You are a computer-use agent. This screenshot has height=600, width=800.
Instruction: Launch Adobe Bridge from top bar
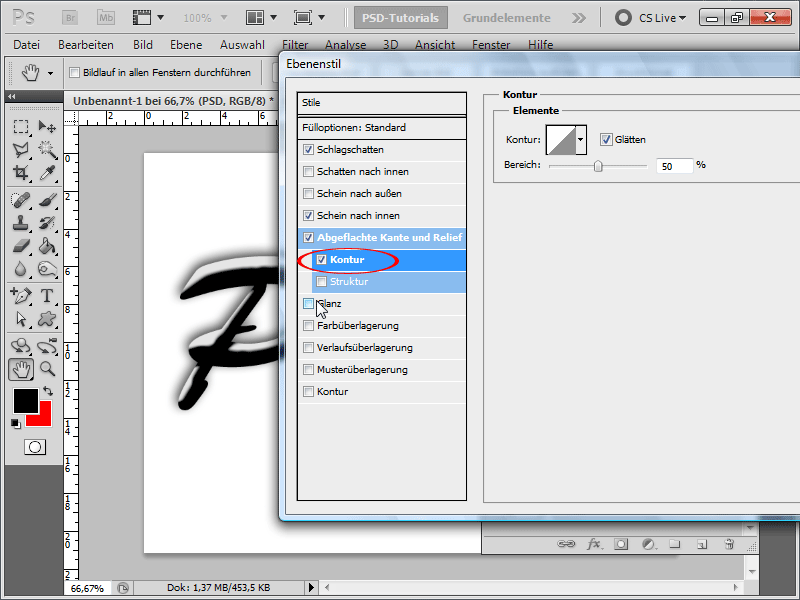point(70,18)
